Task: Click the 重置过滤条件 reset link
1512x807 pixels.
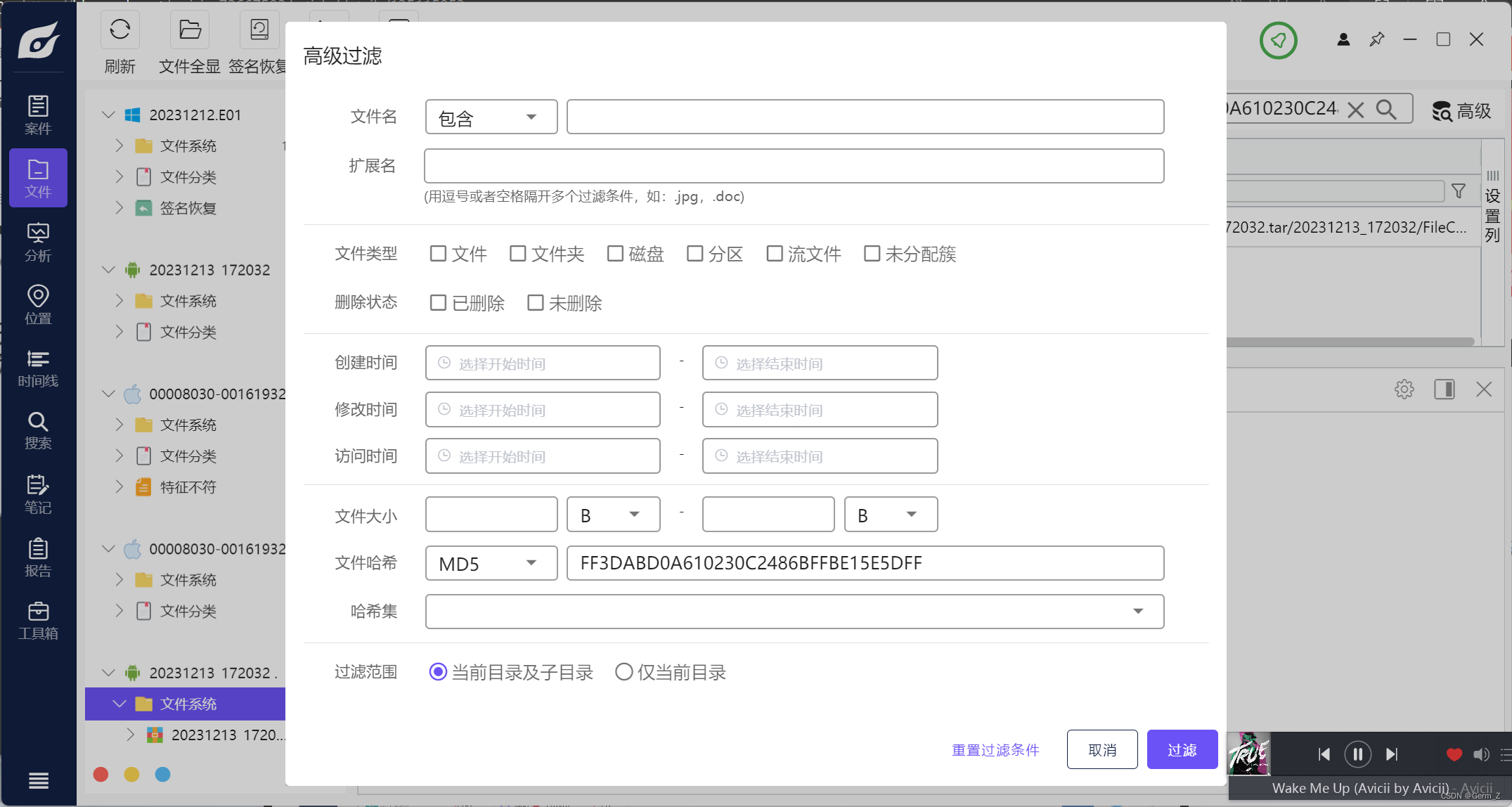Action: (995, 750)
